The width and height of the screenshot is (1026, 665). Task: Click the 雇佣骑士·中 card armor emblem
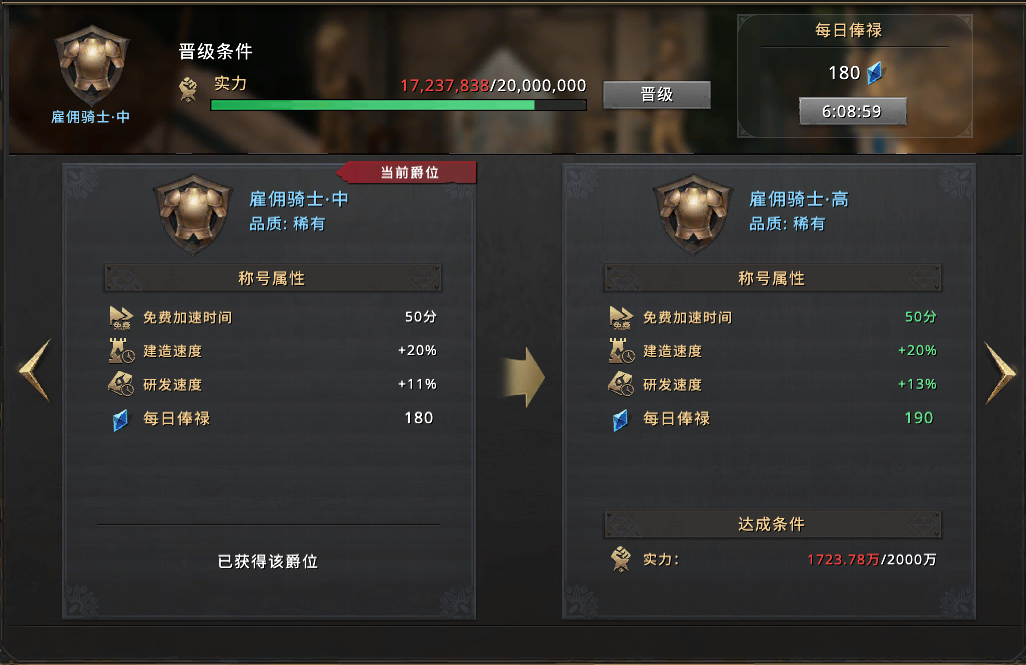tap(193, 214)
